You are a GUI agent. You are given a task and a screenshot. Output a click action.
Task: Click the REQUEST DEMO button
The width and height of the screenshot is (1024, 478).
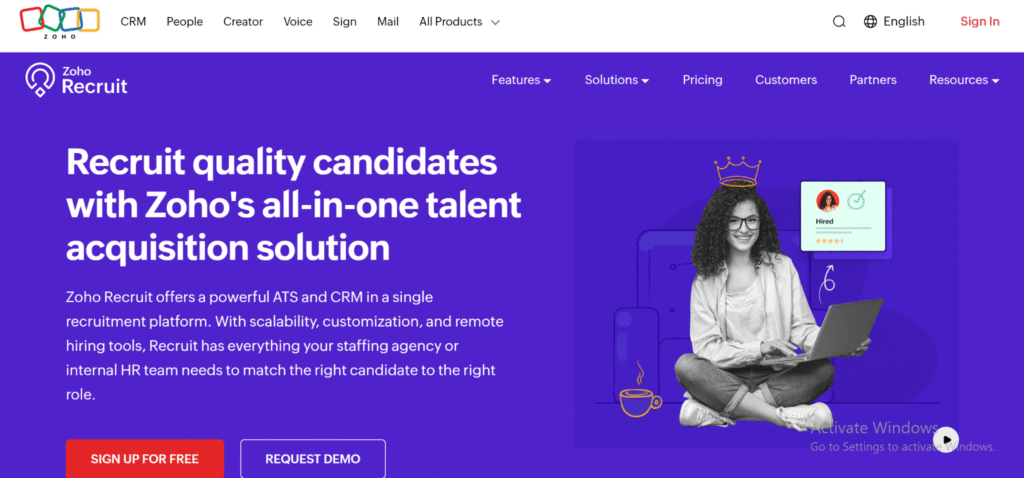312,459
